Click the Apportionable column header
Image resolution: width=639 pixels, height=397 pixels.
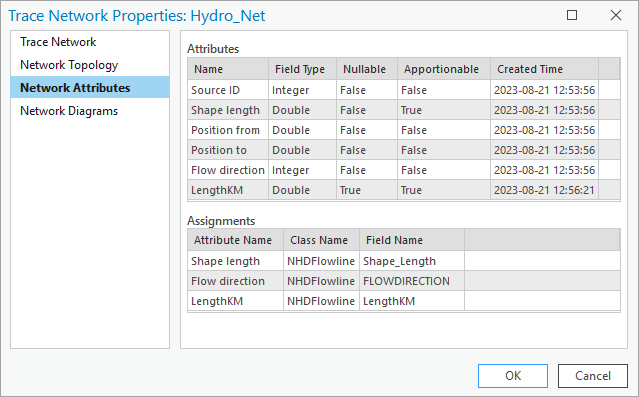pyautogui.click(x=444, y=69)
